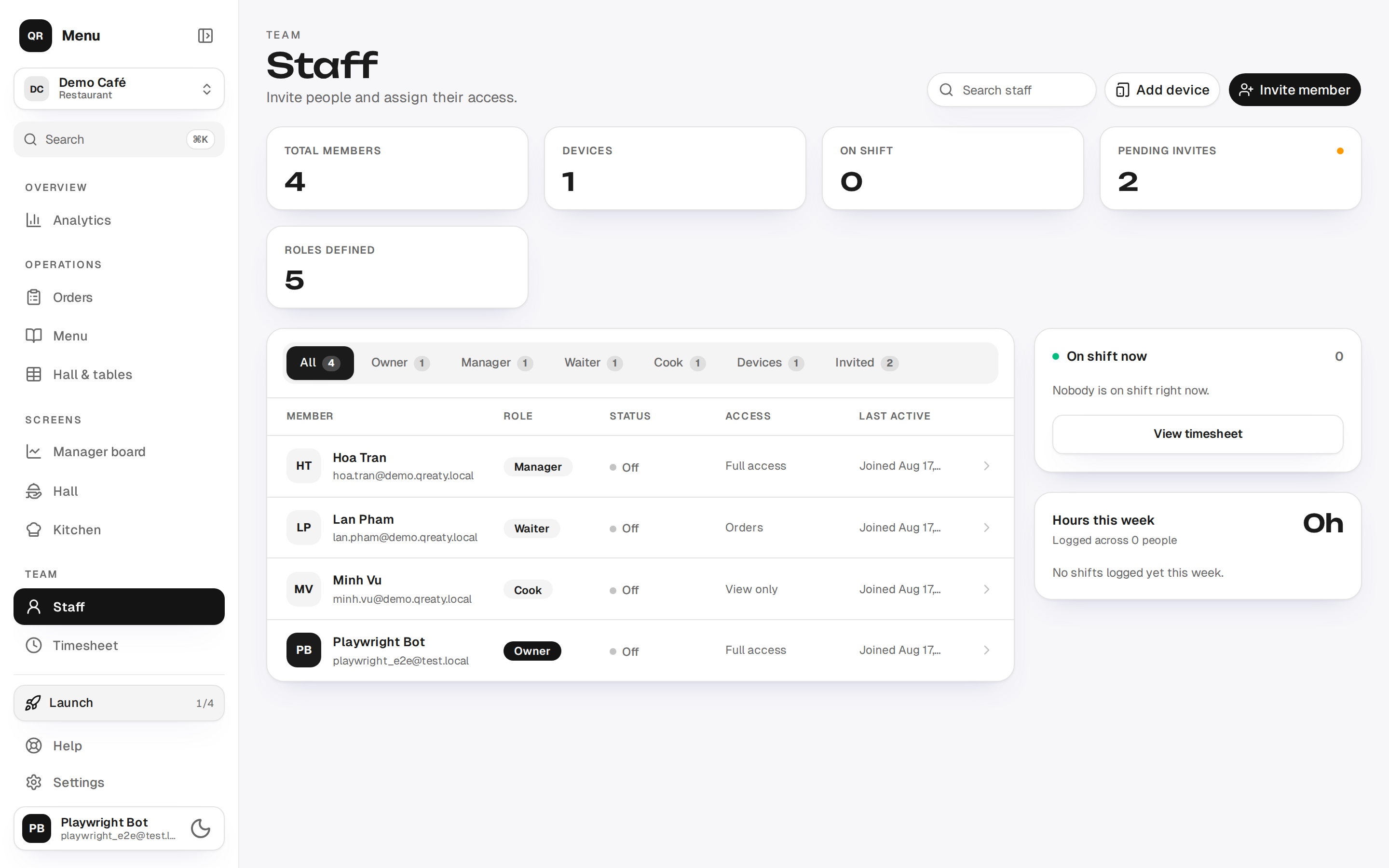
Task: Open Analytics from sidebar
Action: [119, 220]
